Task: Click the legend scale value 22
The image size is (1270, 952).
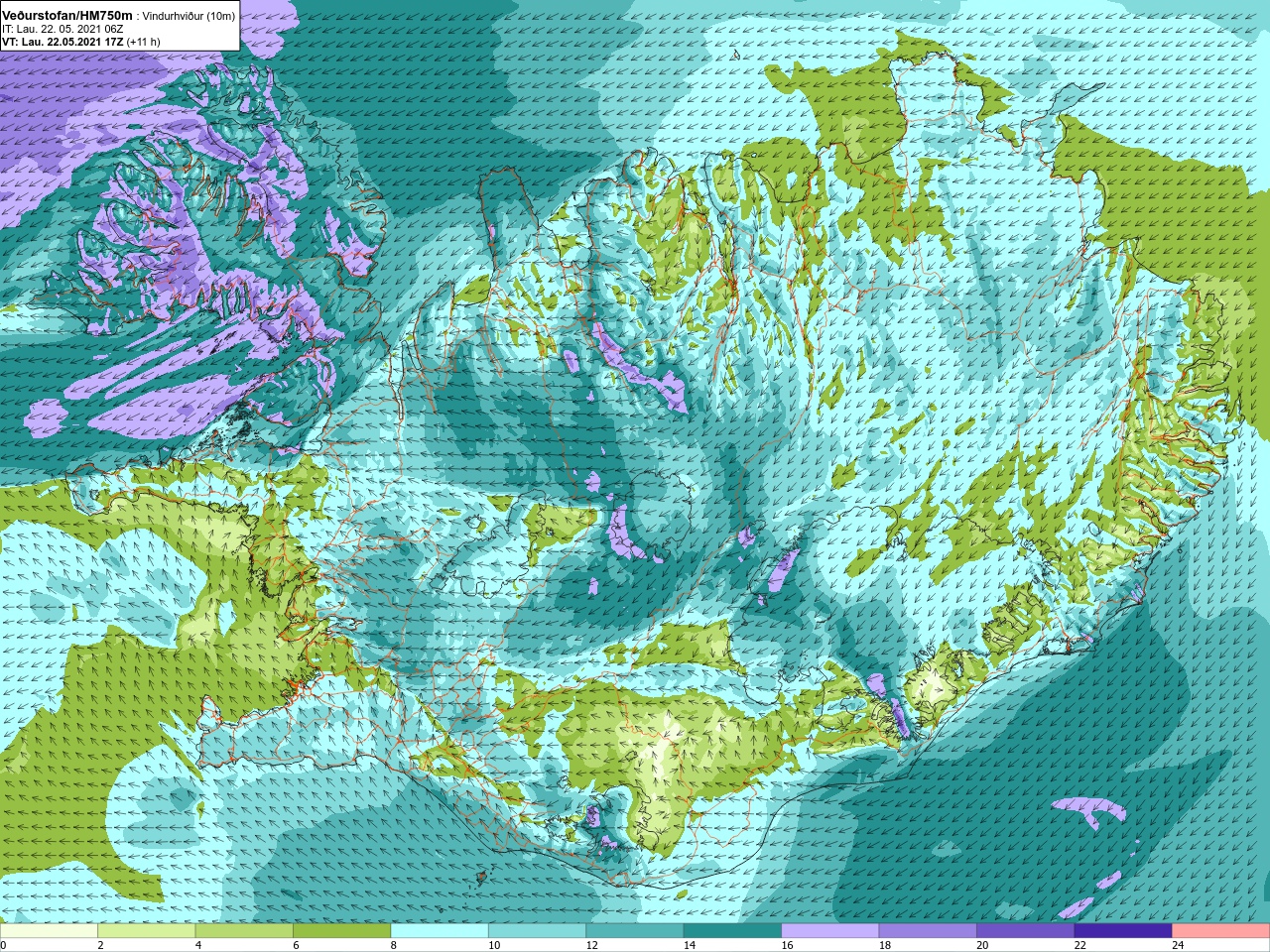Action: [x=1080, y=945]
